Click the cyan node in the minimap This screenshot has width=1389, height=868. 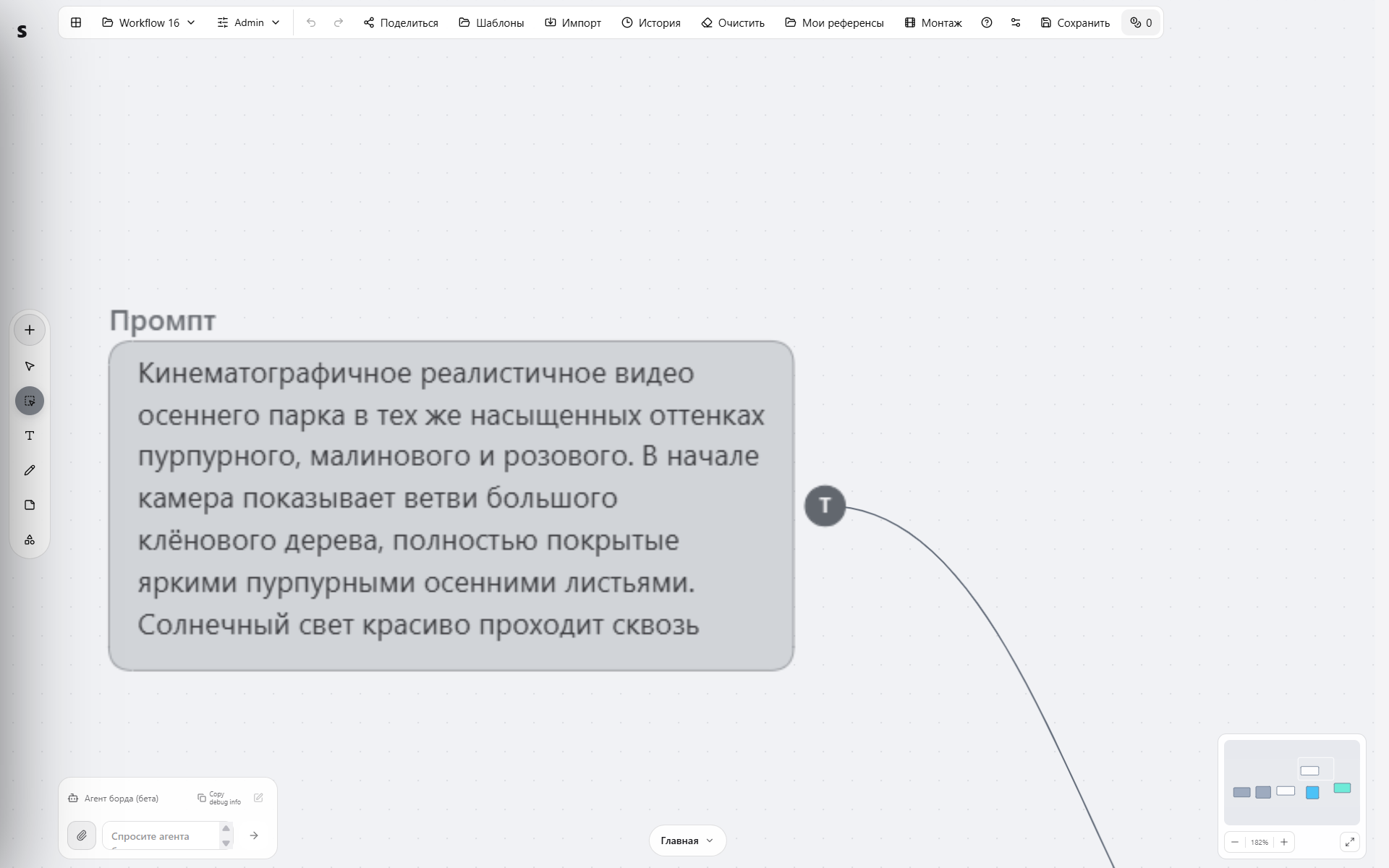tap(1342, 788)
